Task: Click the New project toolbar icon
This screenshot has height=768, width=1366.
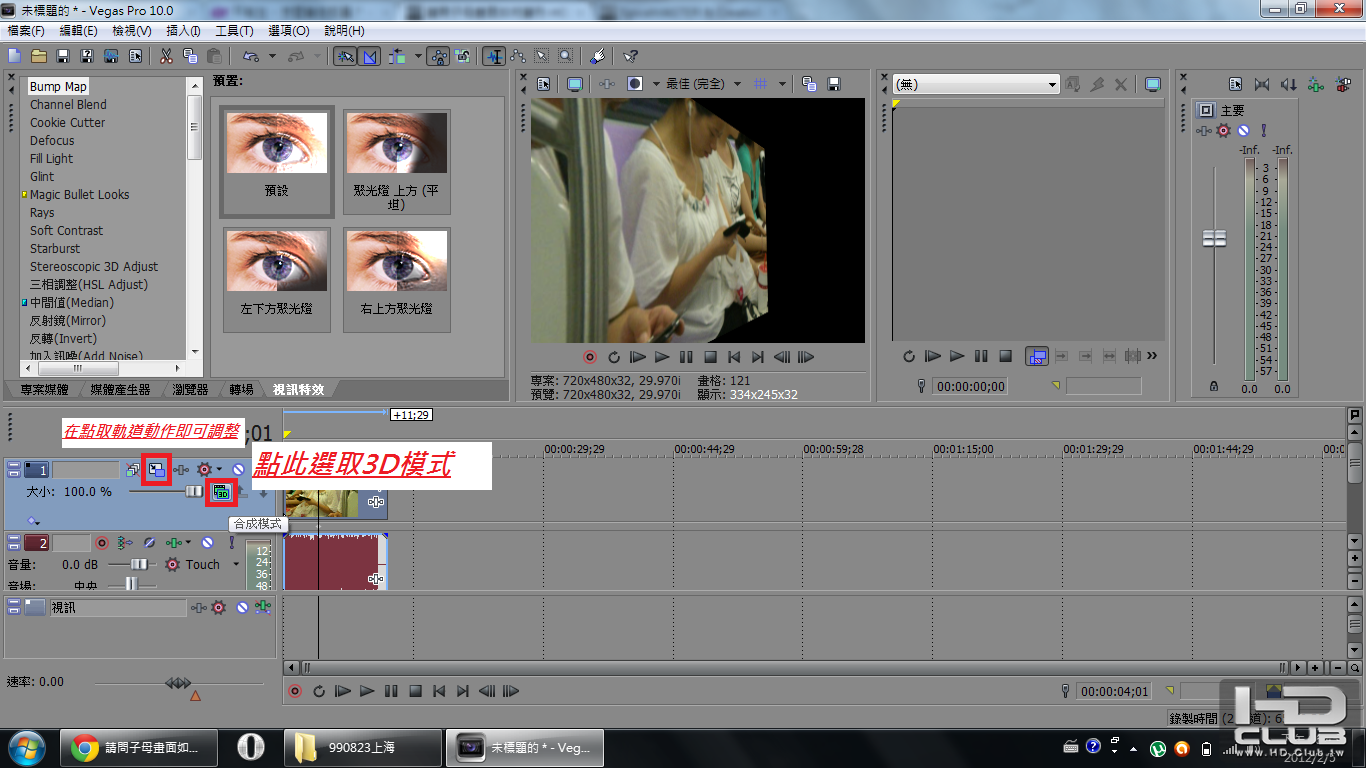Action: 14,56
